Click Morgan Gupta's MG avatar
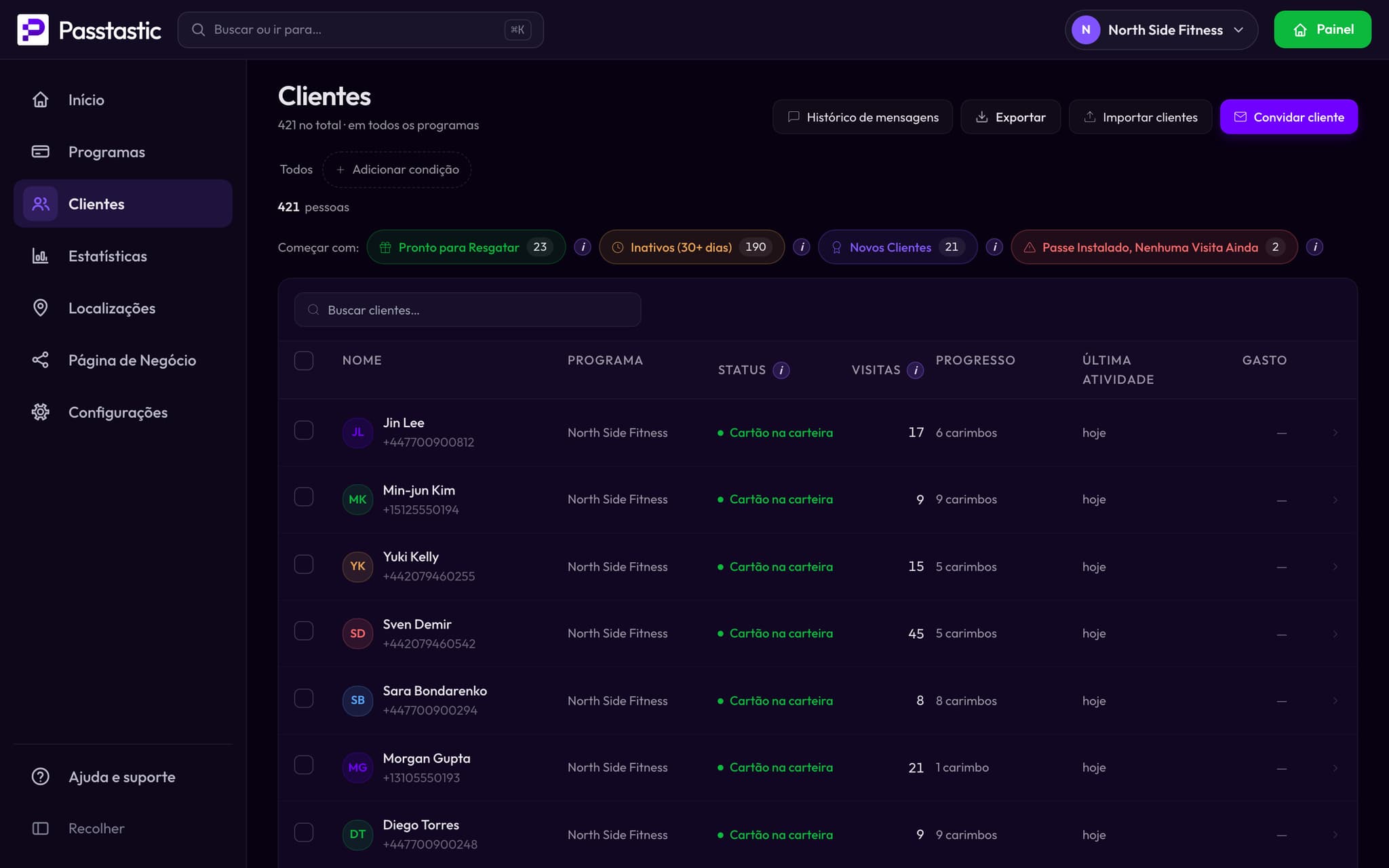The image size is (1389, 868). point(357,768)
